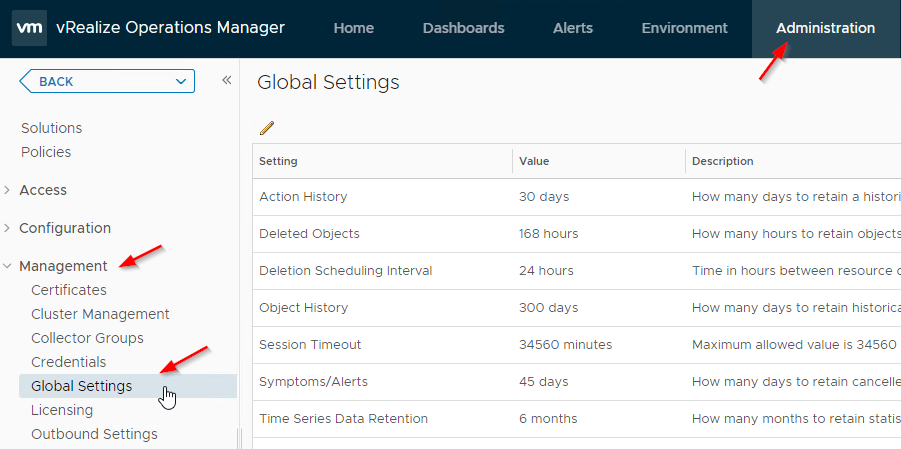Click the 300 days value cell
This screenshot has height=449, width=901.
549,308
